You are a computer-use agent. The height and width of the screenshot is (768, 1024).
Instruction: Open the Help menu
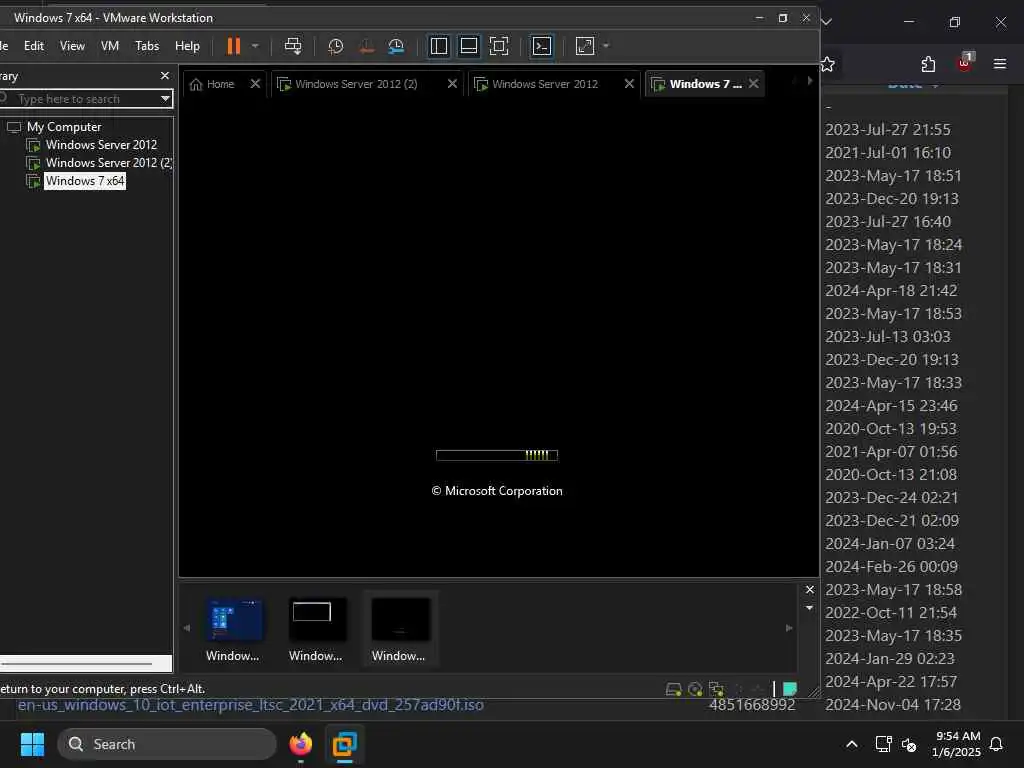coord(187,46)
